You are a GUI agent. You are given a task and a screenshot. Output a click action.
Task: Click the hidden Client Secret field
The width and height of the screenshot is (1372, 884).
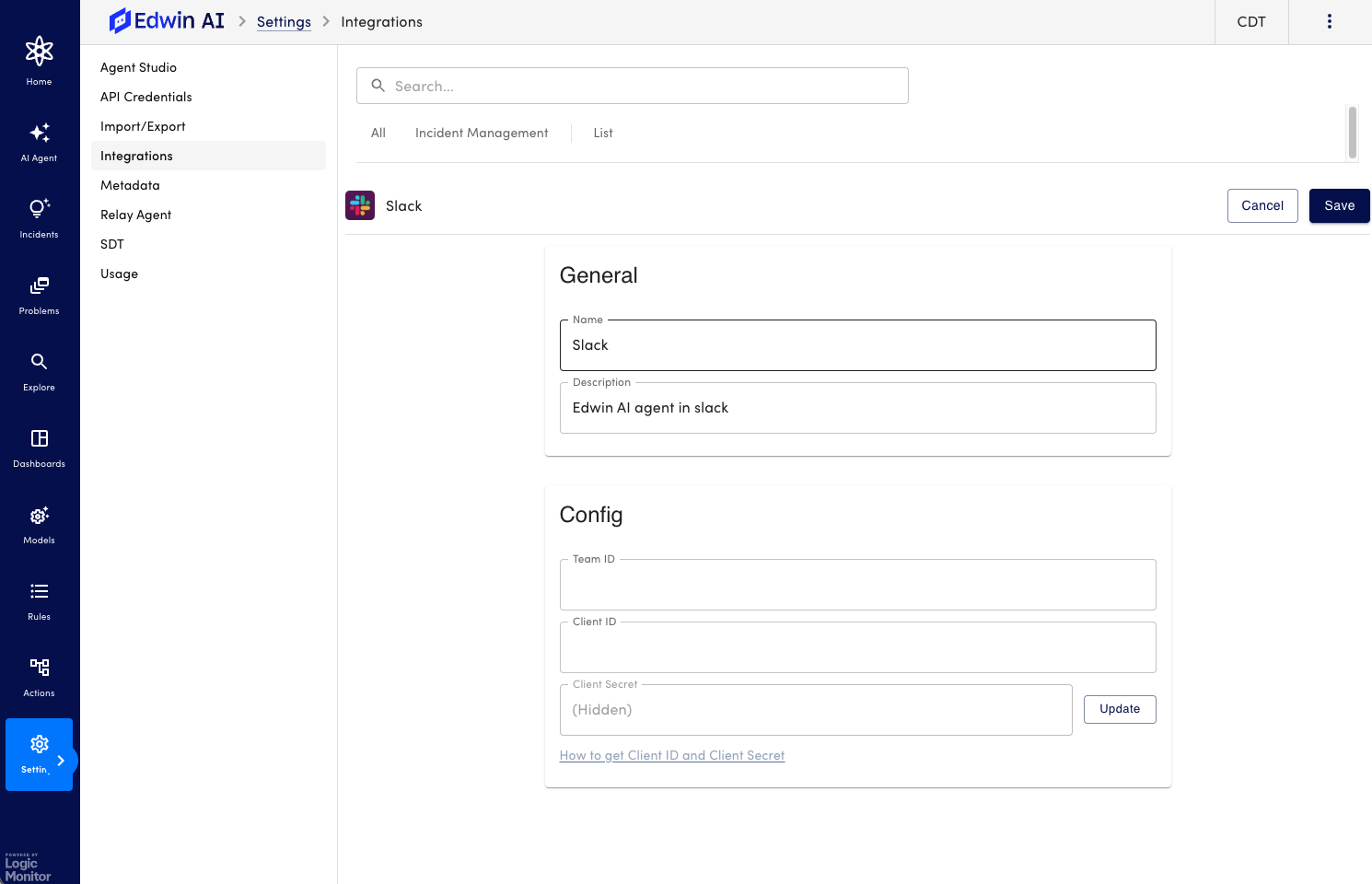(x=816, y=710)
